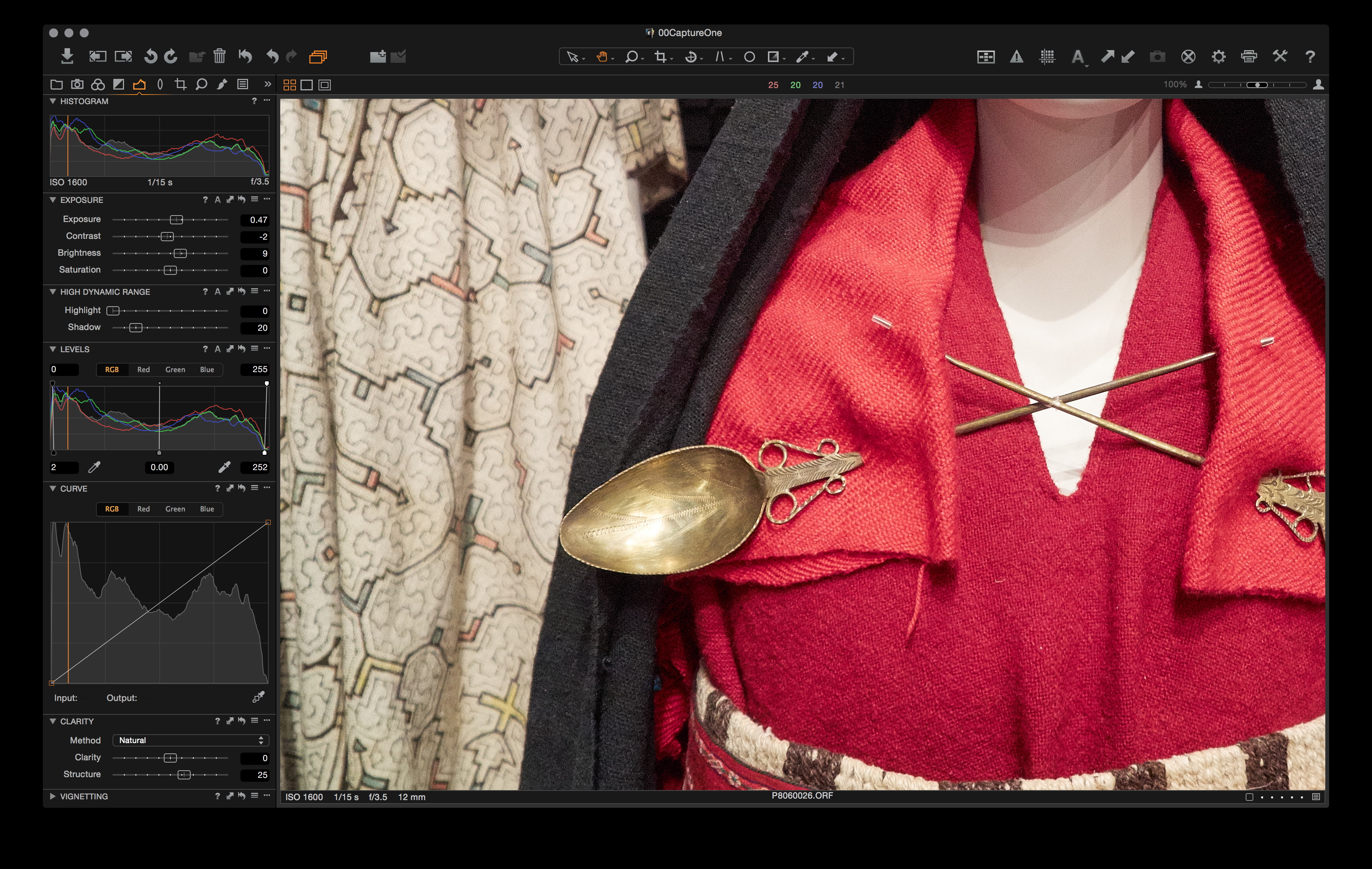The width and height of the screenshot is (1372, 869).
Task: Toggle multi-thumbnail browser view icon
Action: coord(289,85)
